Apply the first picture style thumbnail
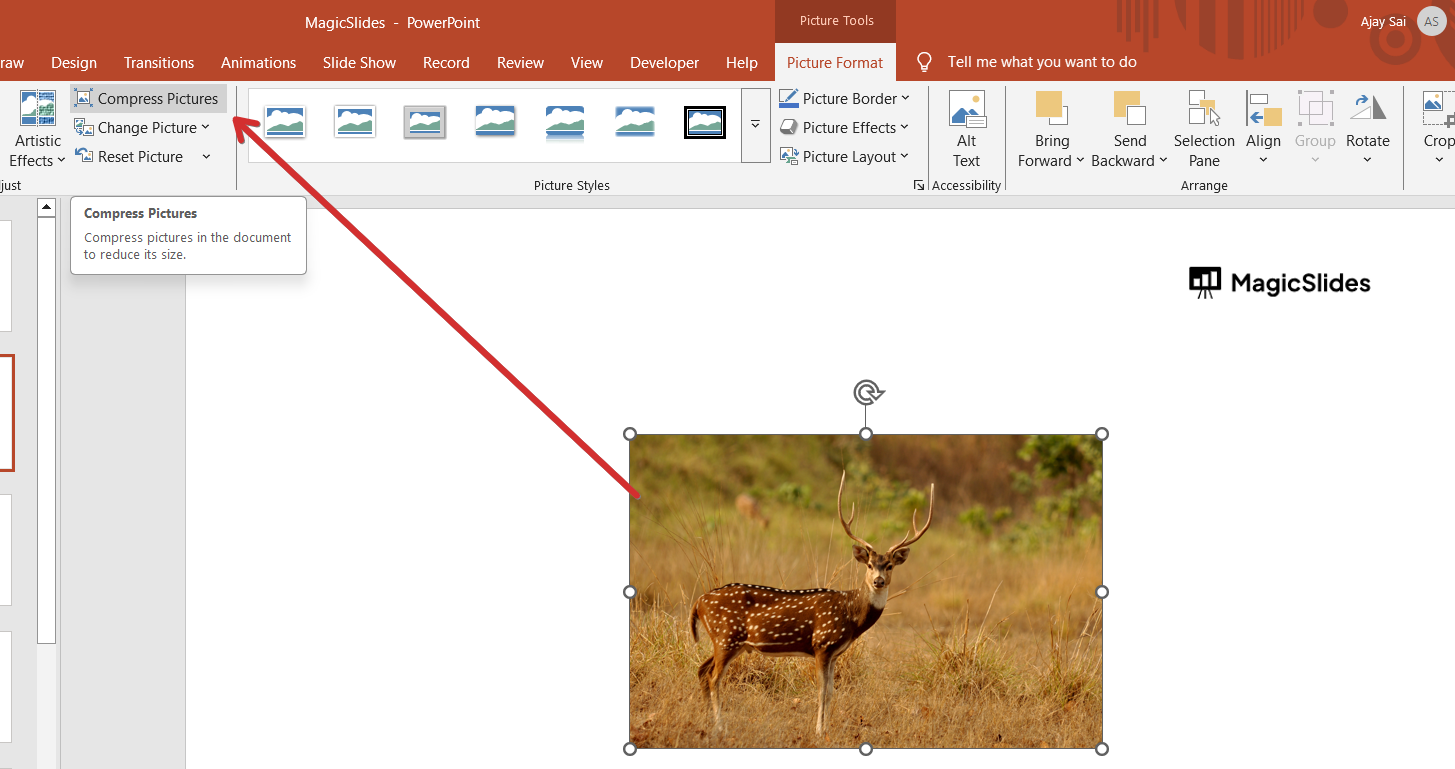The image size is (1455, 769). pyautogui.click(x=285, y=123)
